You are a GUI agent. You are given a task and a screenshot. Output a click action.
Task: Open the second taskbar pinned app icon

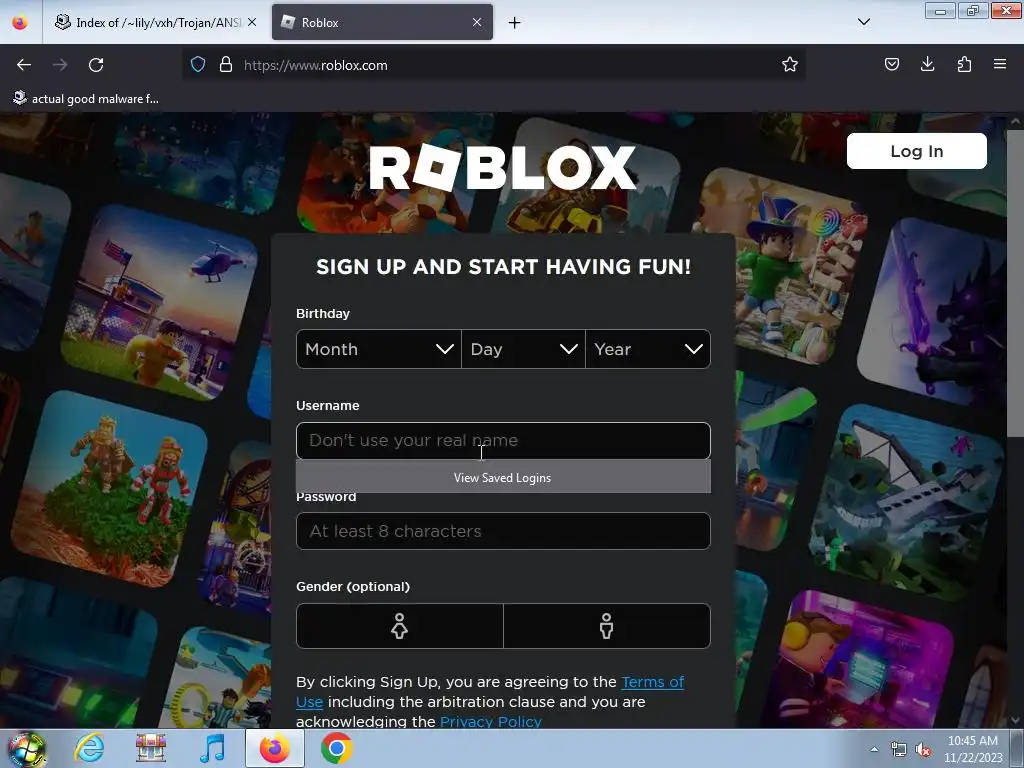pos(151,749)
